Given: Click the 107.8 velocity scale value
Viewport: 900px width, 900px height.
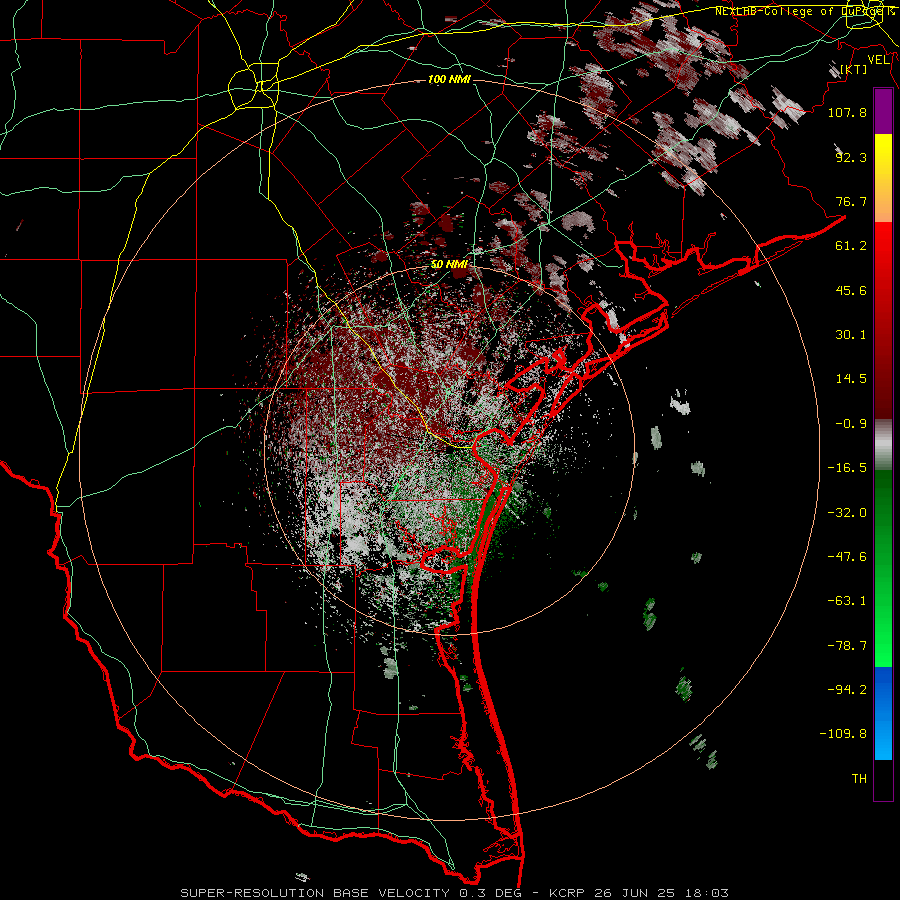Looking at the screenshot, I should (x=847, y=112).
